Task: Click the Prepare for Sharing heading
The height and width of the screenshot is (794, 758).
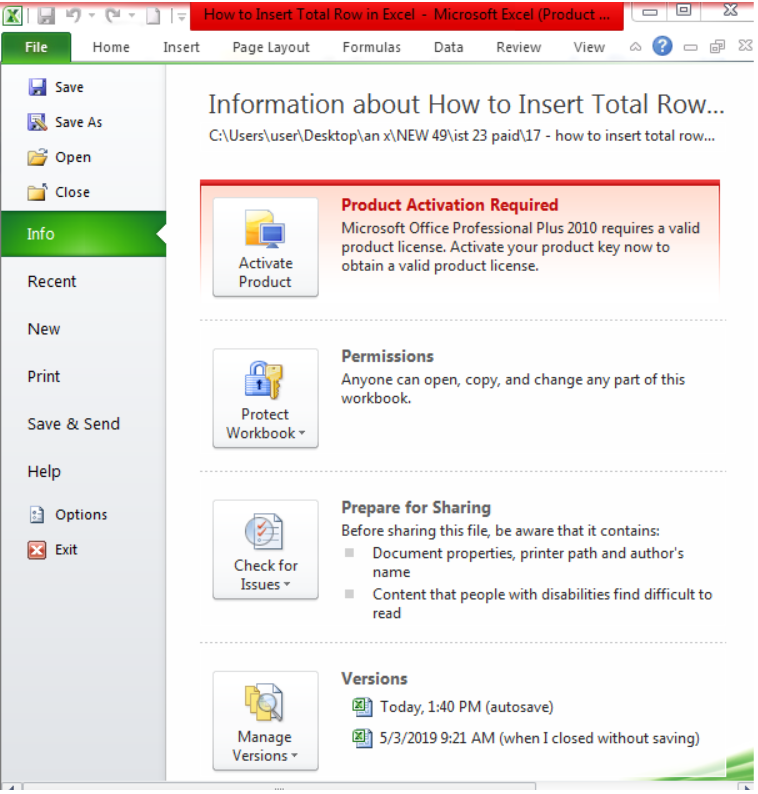Action: [416, 508]
